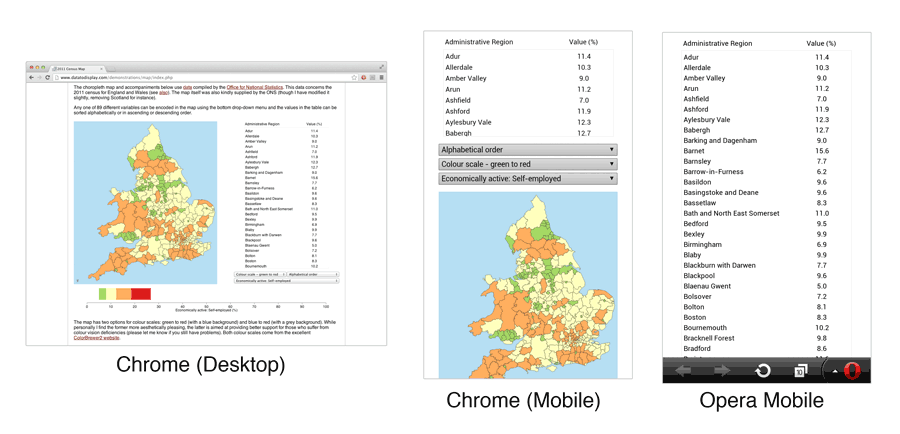Tap back arrow in Opera Mobile toolbar
This screenshot has height=434, width=900.
[x=683, y=371]
